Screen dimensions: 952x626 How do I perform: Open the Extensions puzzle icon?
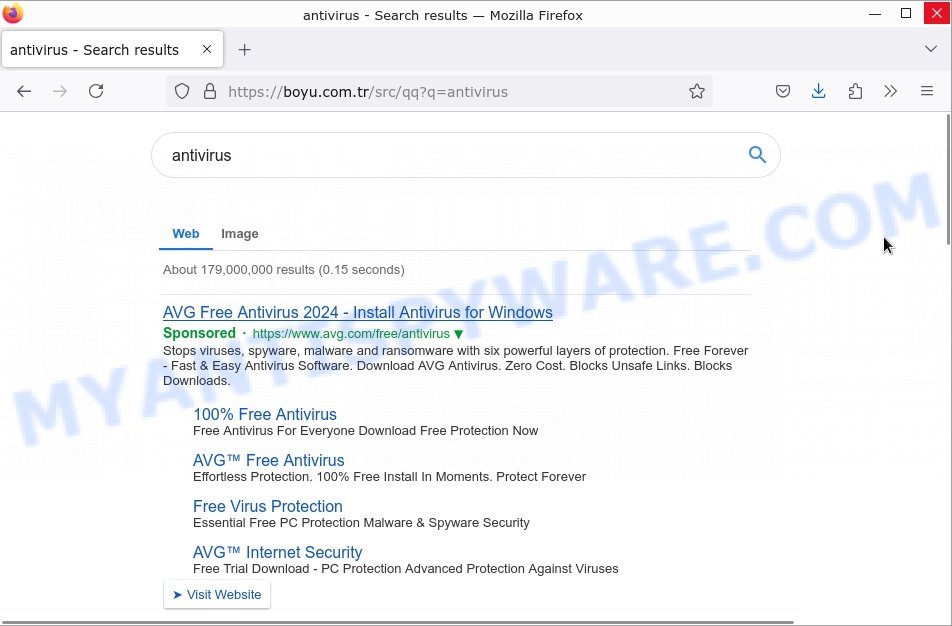855,92
